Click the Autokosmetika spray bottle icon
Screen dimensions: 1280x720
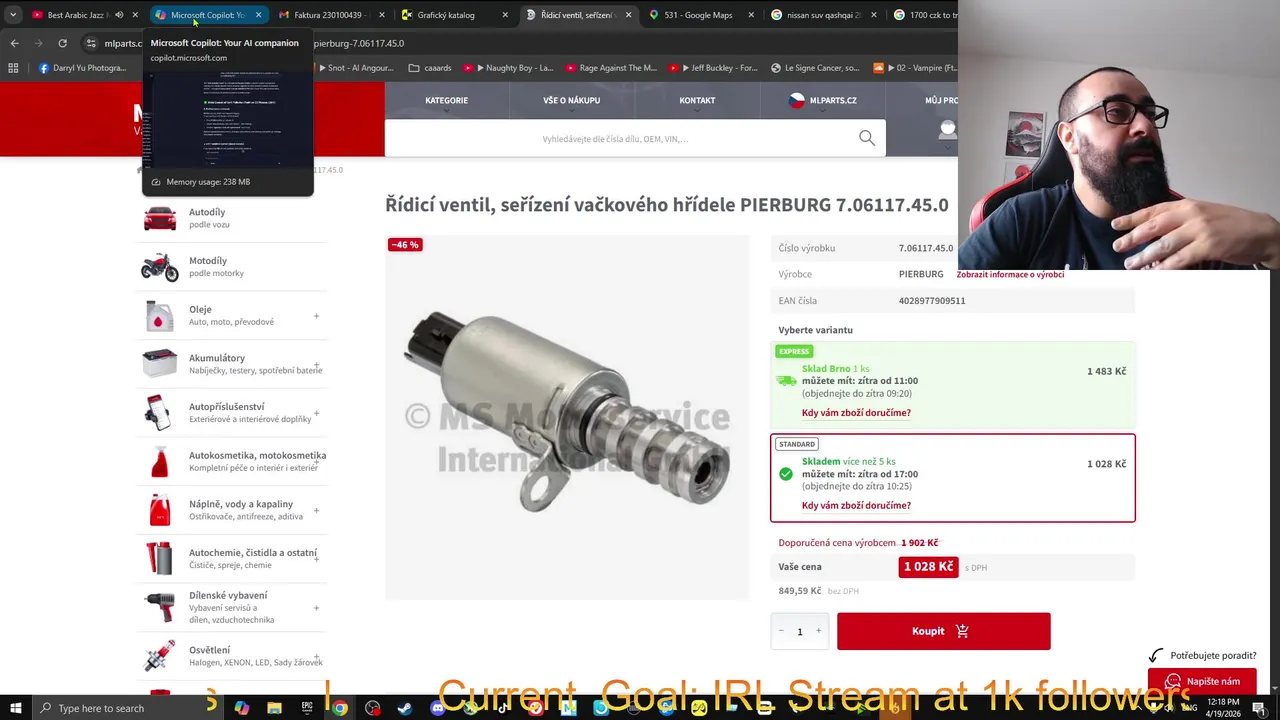(160, 461)
